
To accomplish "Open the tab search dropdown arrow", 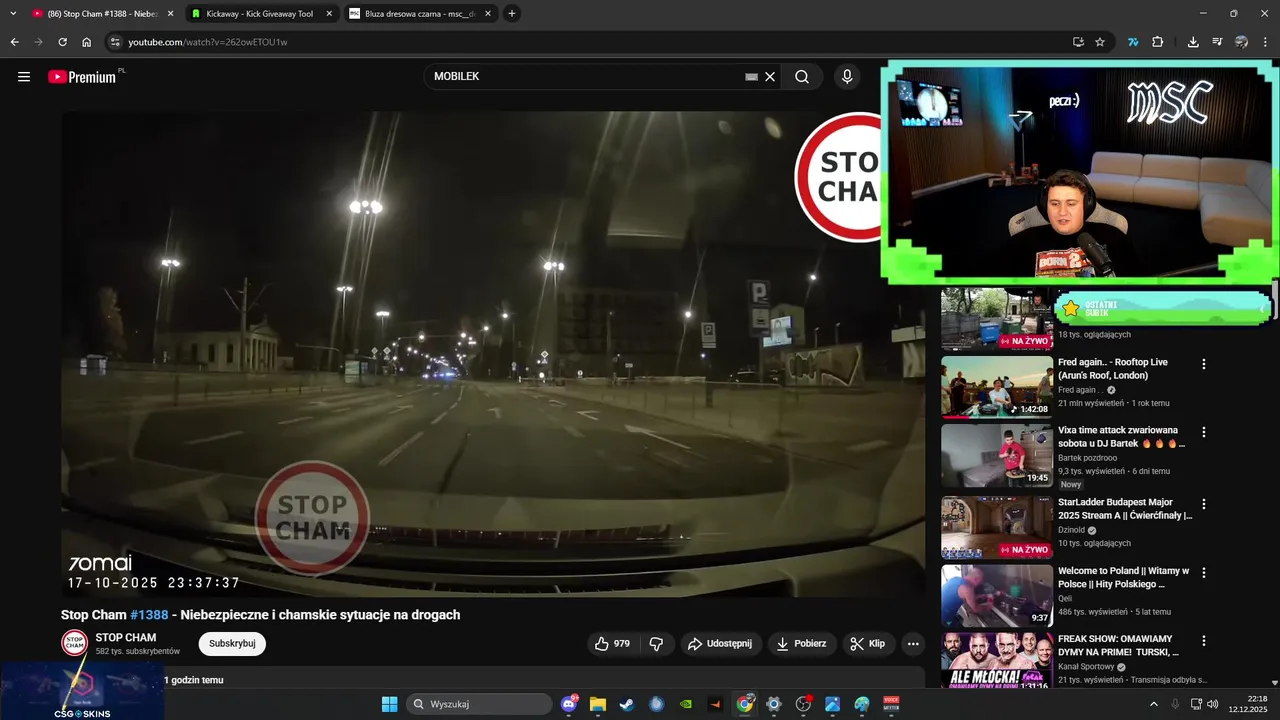I will click(13, 14).
